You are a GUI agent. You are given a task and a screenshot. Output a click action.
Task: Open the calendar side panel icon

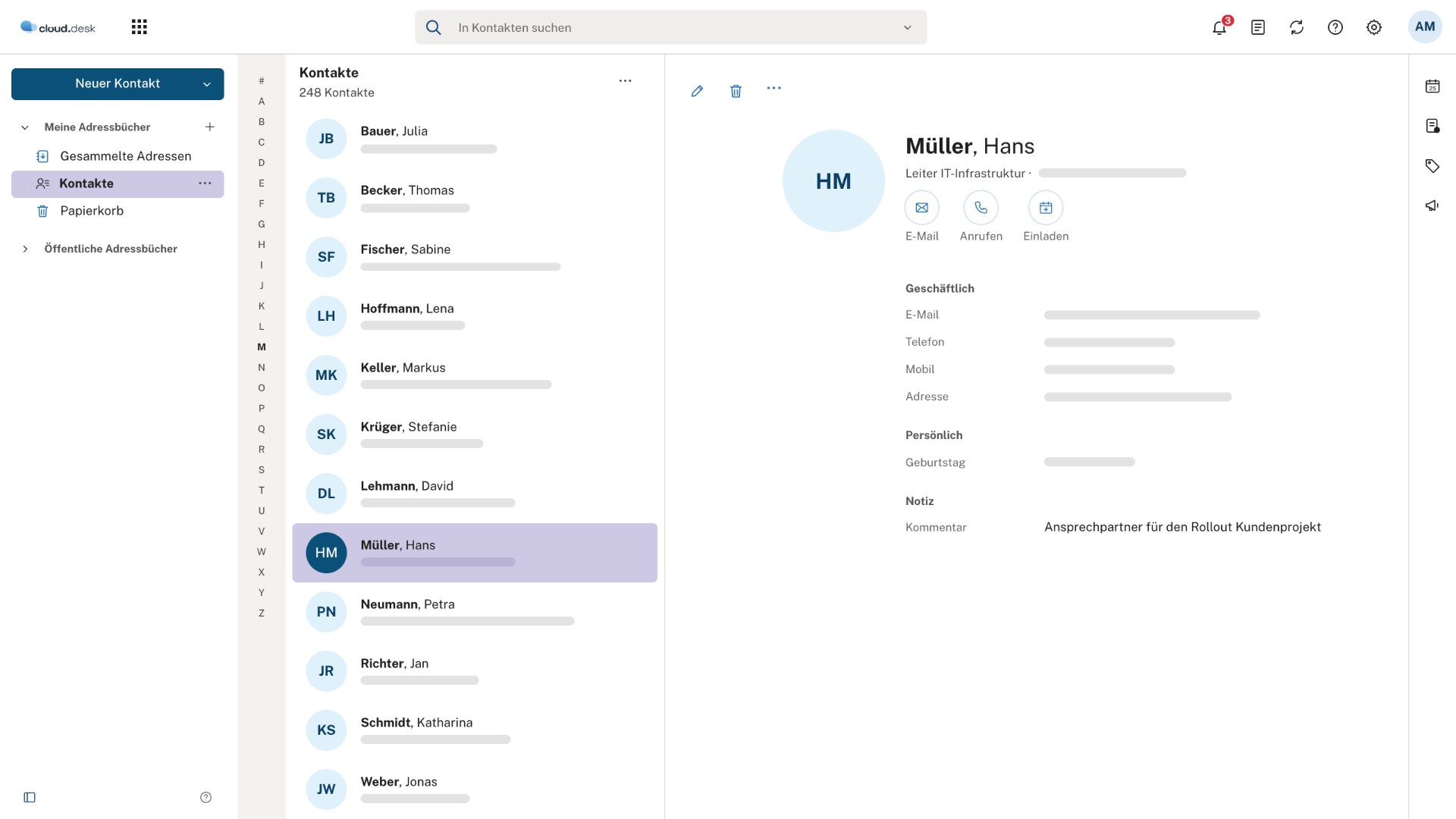(x=1432, y=86)
